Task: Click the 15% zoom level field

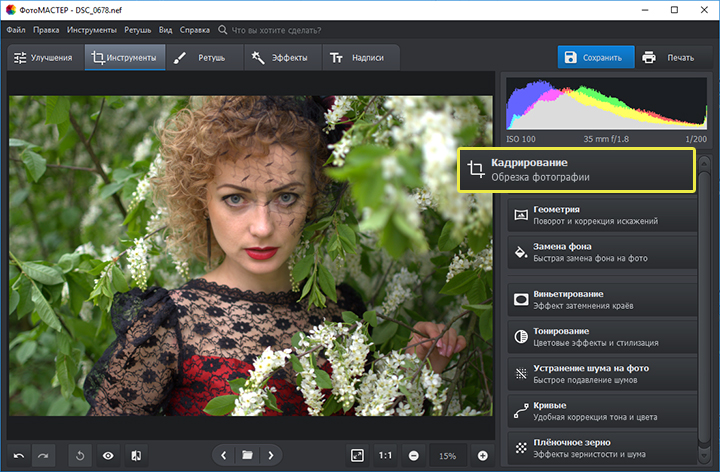Action: coord(448,455)
